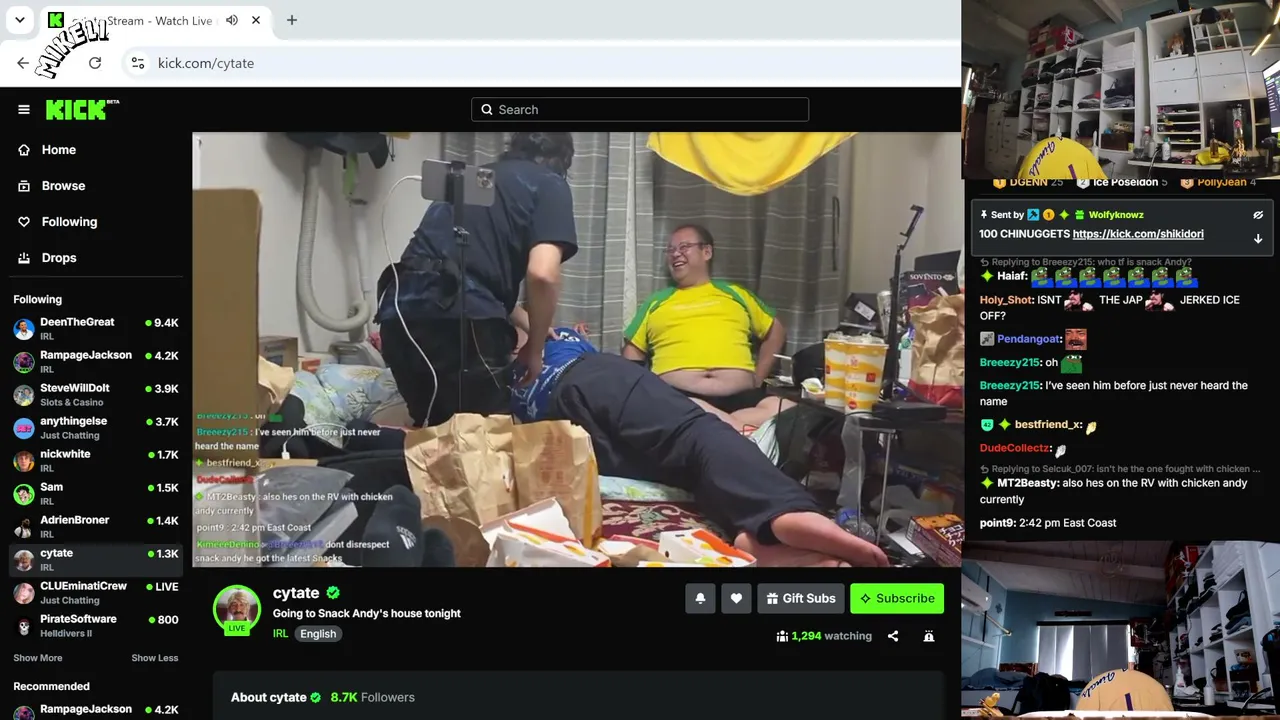Click the stream video player
The height and width of the screenshot is (720, 1280).
577,350
